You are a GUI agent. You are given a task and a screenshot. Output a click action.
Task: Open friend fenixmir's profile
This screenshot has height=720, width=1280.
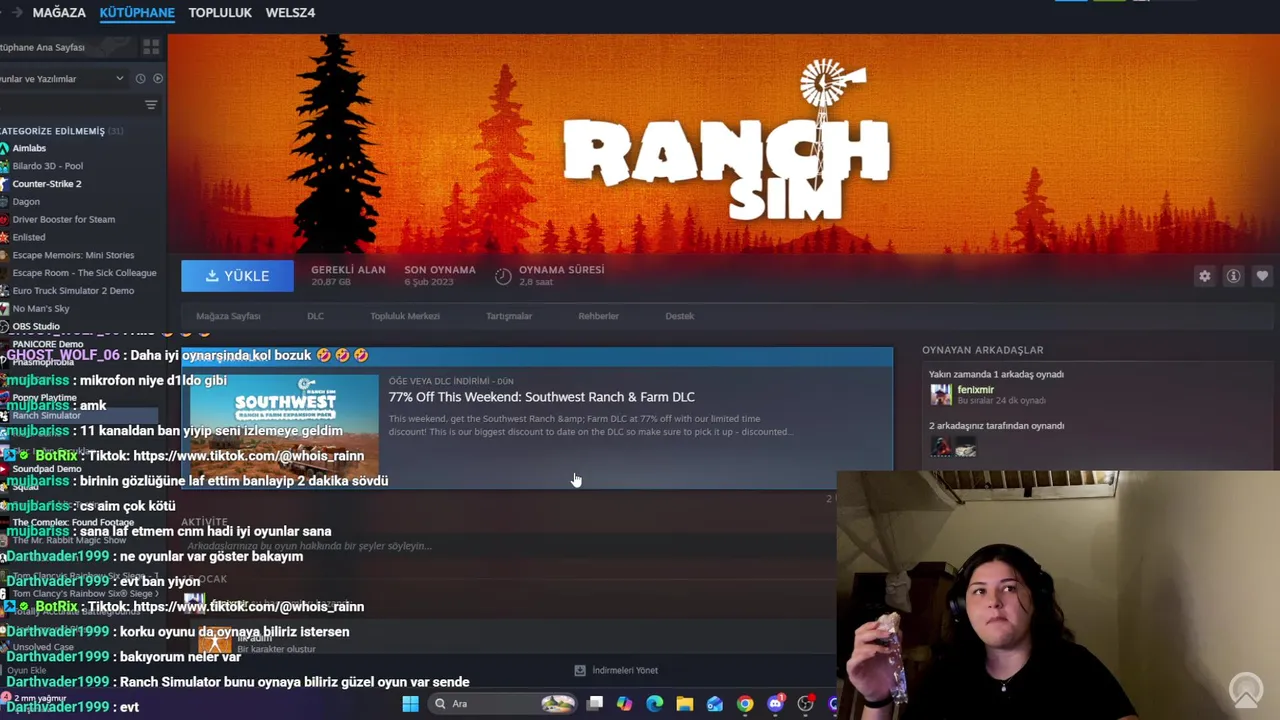(976, 390)
